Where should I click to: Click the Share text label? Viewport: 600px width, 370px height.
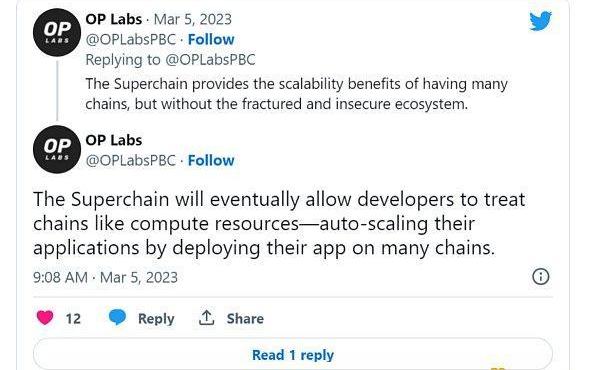pos(245,318)
